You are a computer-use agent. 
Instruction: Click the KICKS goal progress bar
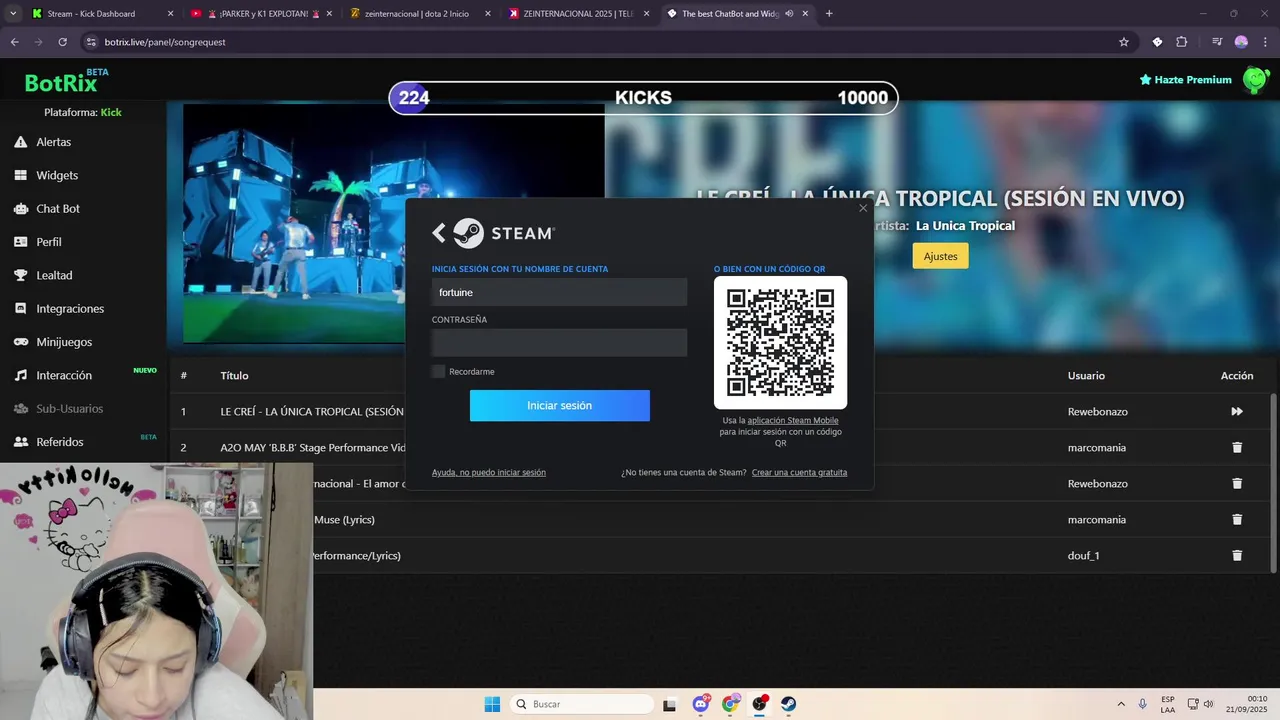(643, 98)
